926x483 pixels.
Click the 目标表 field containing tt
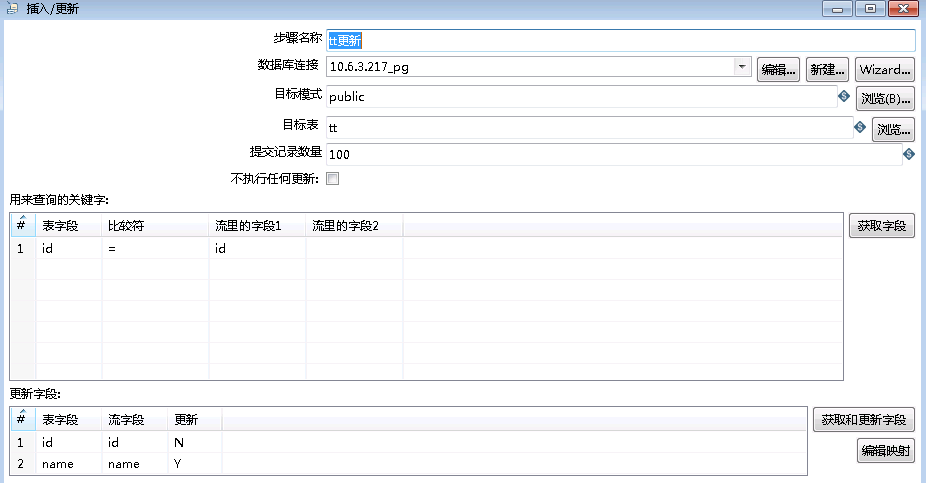click(589, 127)
